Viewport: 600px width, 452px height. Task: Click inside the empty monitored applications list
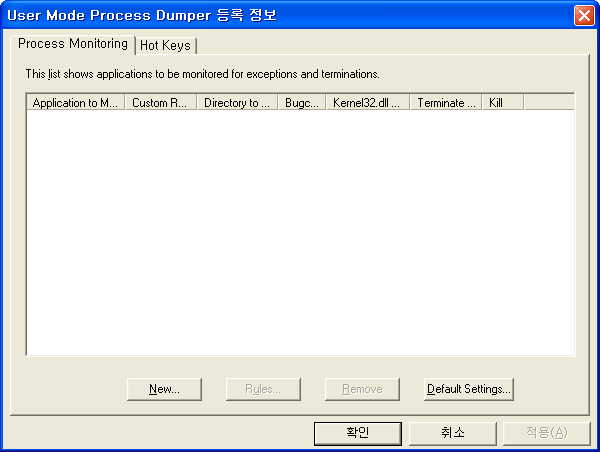300,230
